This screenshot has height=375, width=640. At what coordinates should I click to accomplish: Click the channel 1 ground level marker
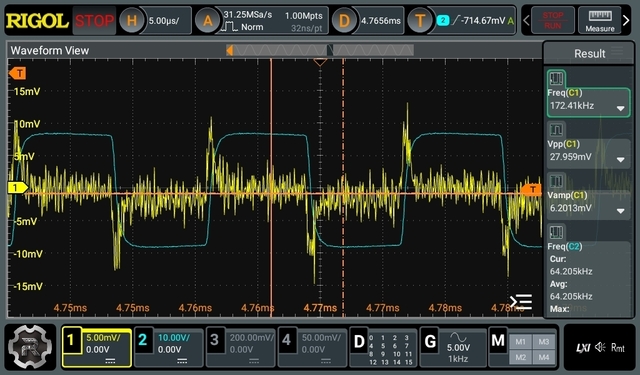pyautogui.click(x=18, y=188)
